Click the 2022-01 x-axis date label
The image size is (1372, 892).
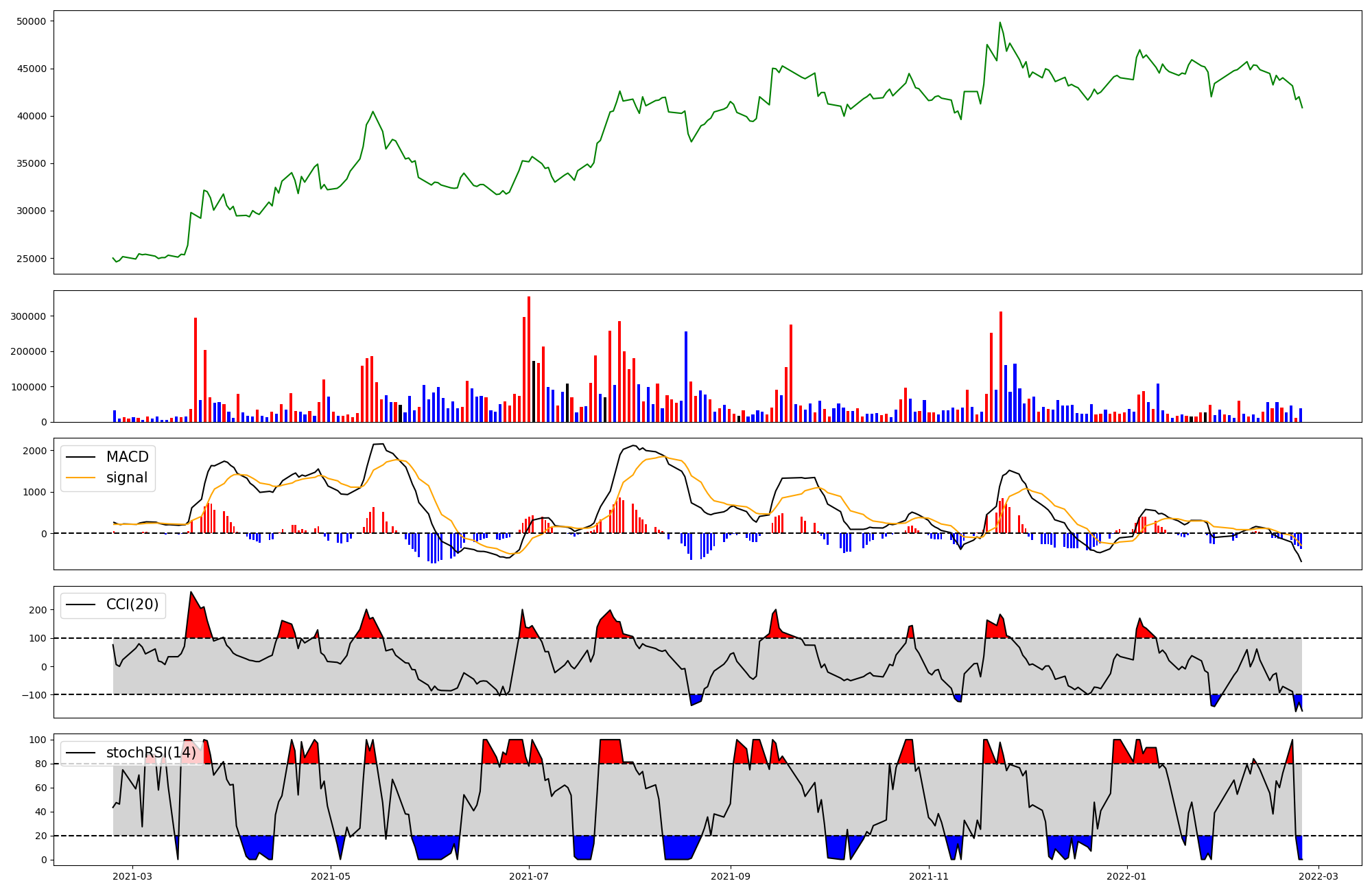pyautogui.click(x=1126, y=876)
